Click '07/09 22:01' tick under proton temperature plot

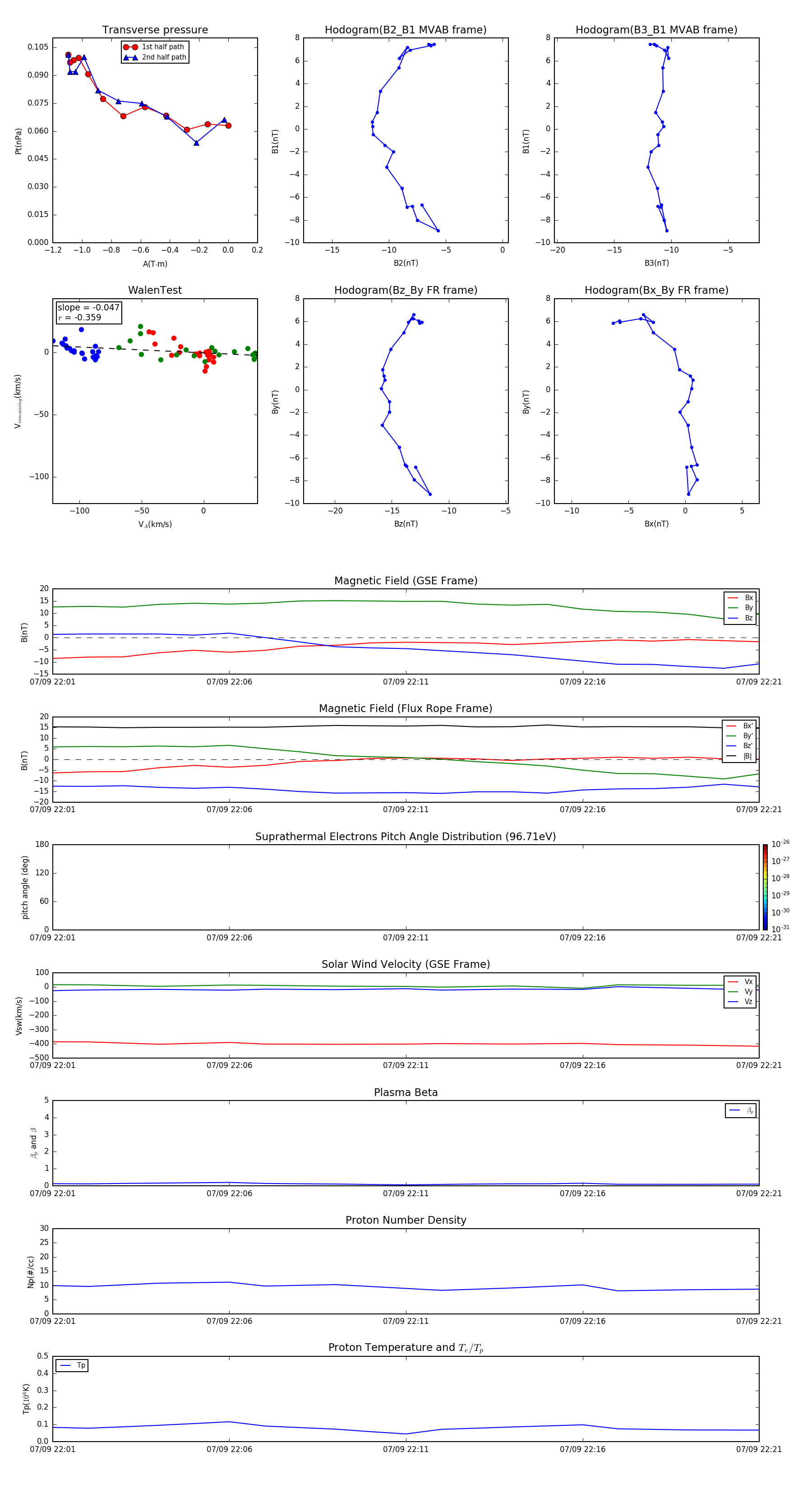(x=53, y=1450)
